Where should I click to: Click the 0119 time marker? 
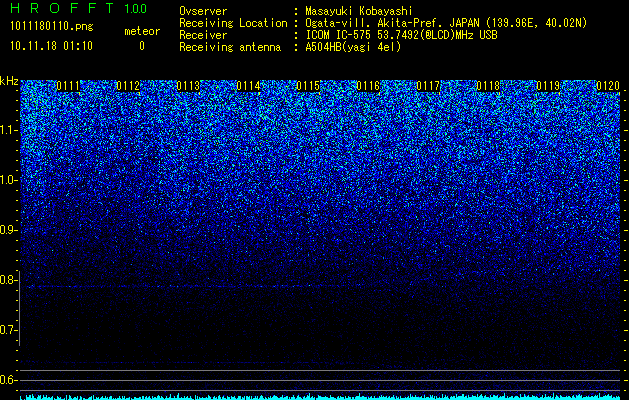tap(548, 86)
